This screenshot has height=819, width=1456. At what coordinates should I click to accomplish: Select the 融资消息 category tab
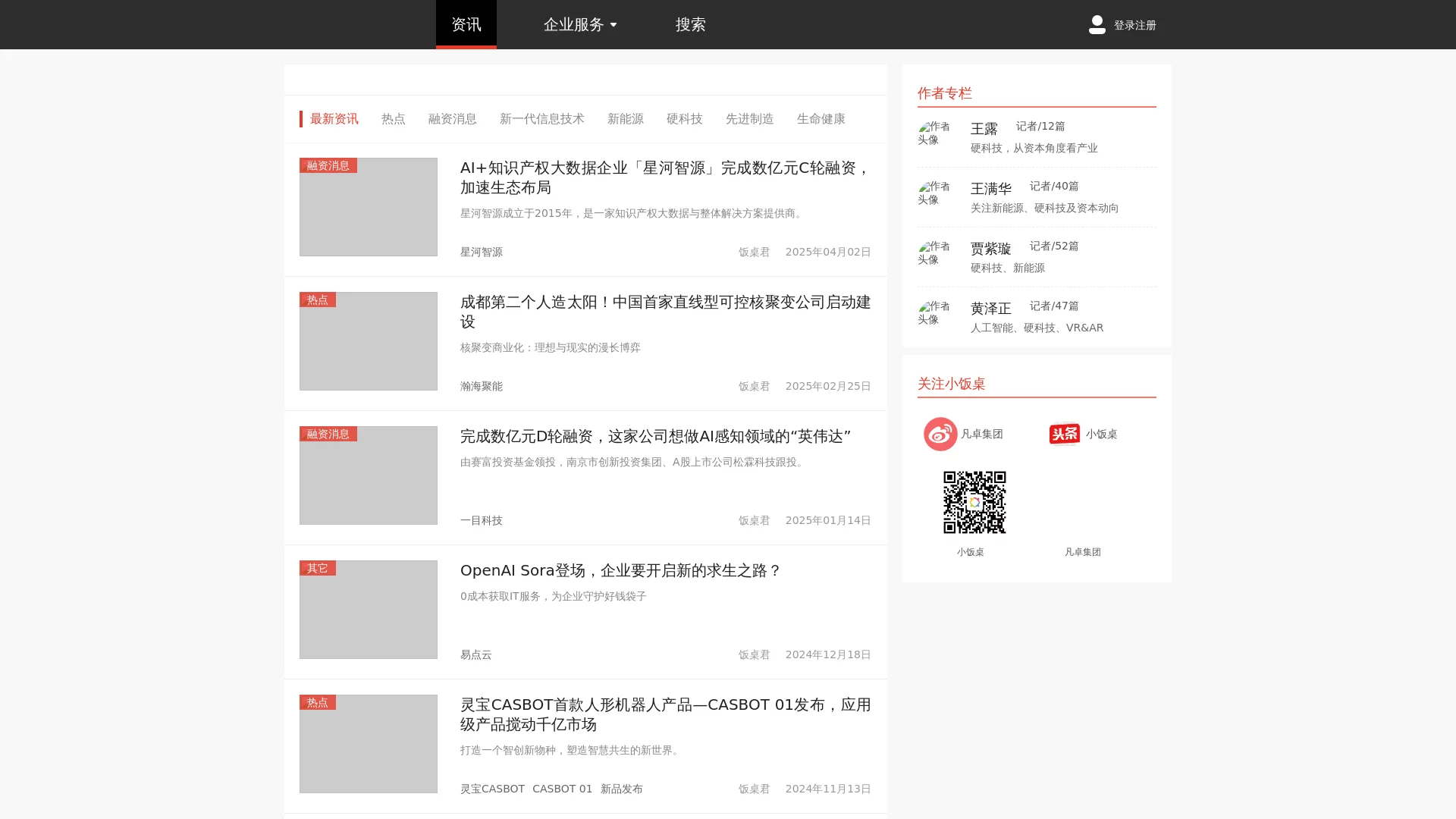[x=452, y=119]
